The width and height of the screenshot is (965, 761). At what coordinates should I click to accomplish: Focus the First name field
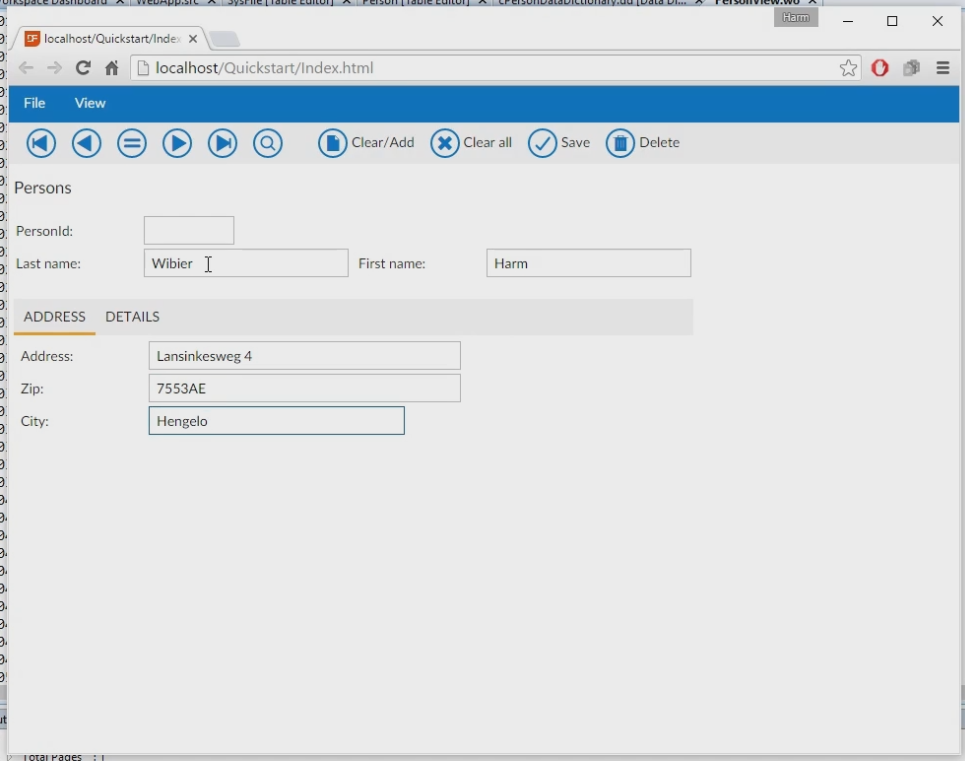pos(588,264)
